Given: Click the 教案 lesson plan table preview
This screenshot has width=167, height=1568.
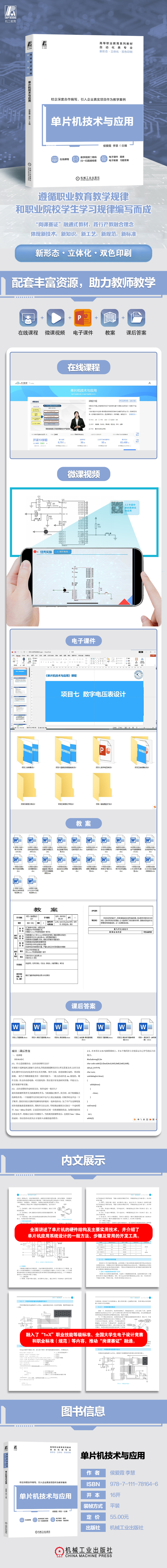Looking at the screenshot, I should tap(46, 945).
